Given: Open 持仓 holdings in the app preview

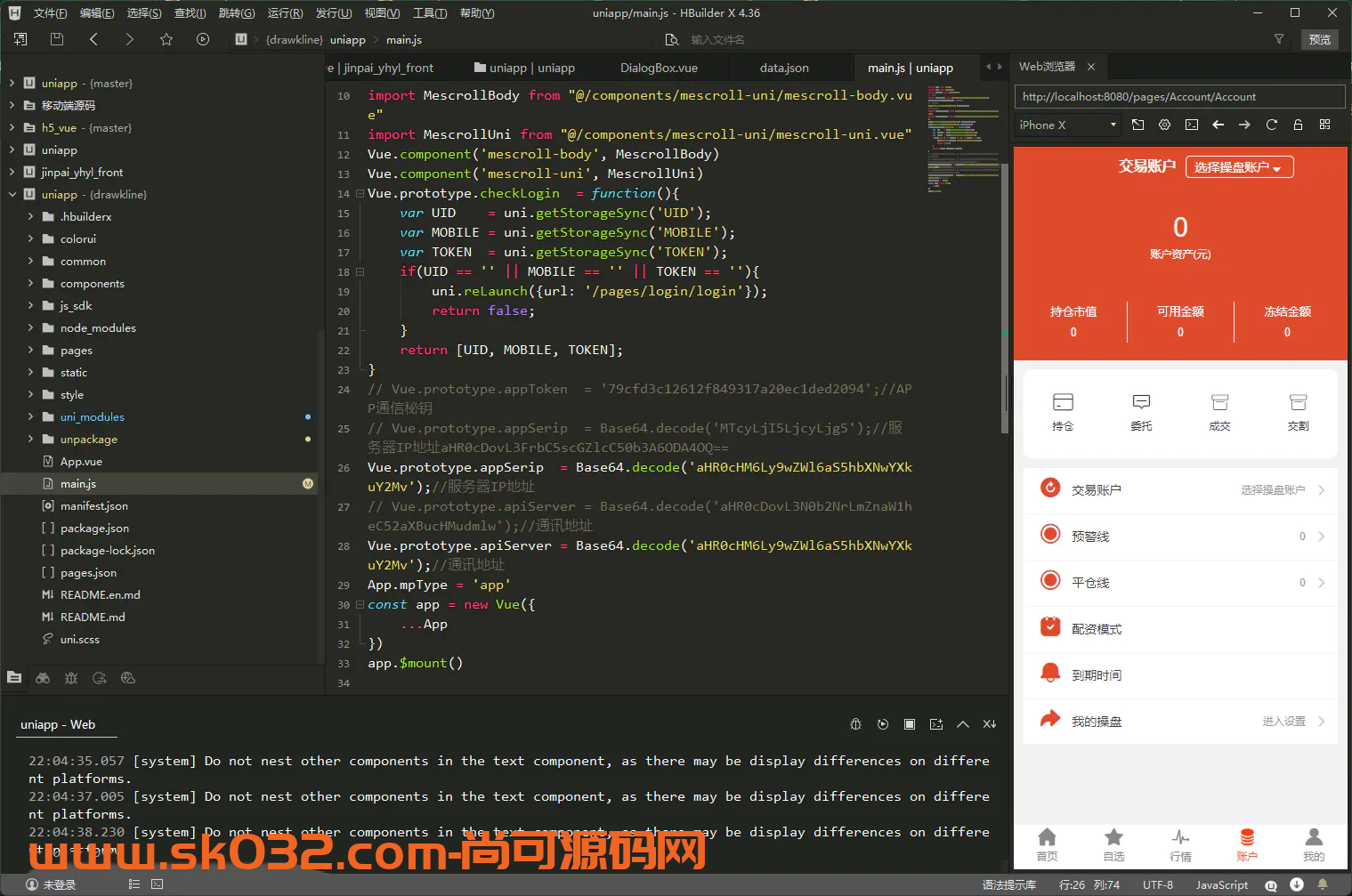Looking at the screenshot, I should (x=1063, y=412).
